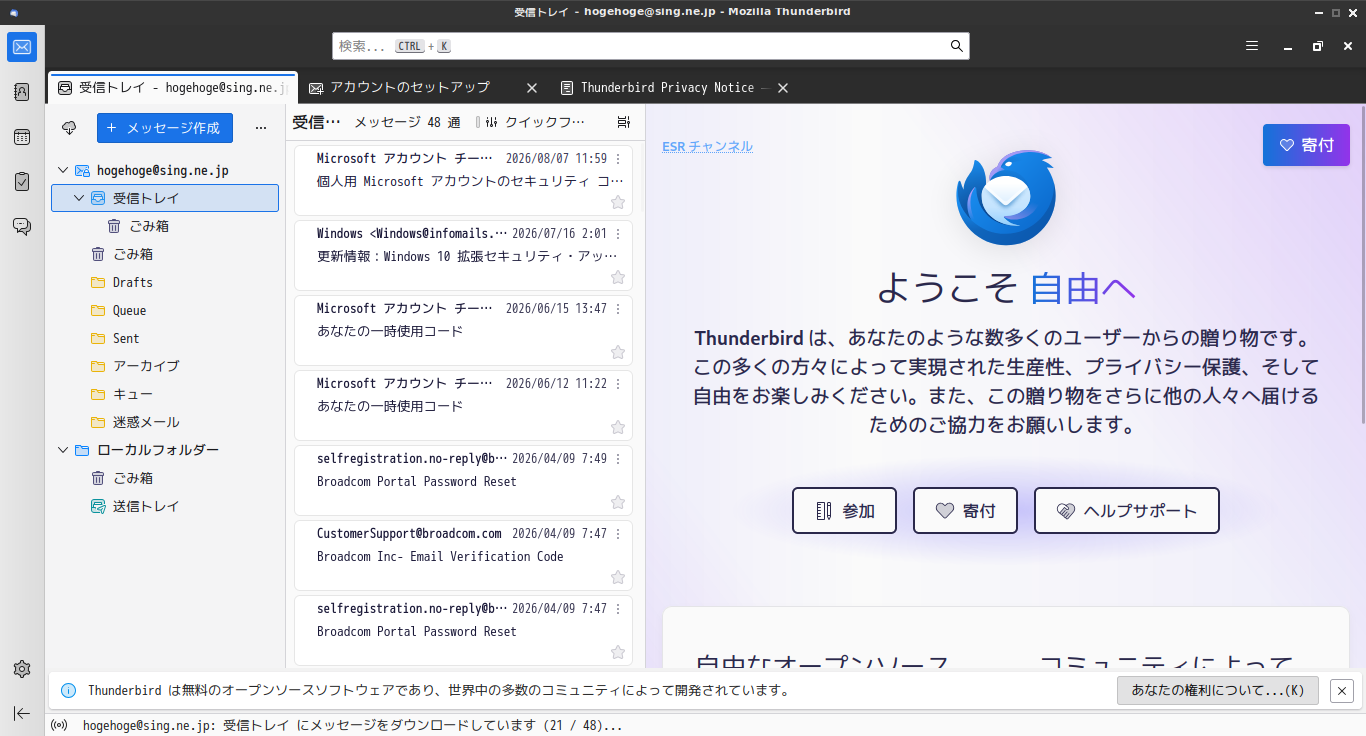Open more menu on Windows 2026/07/16 message

click(x=618, y=234)
